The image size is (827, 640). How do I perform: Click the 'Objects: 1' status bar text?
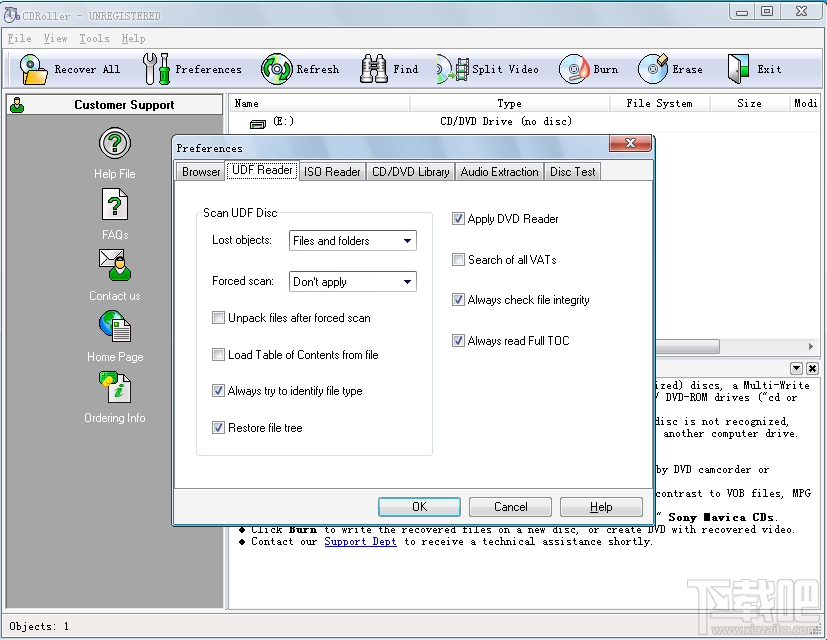tap(39, 626)
